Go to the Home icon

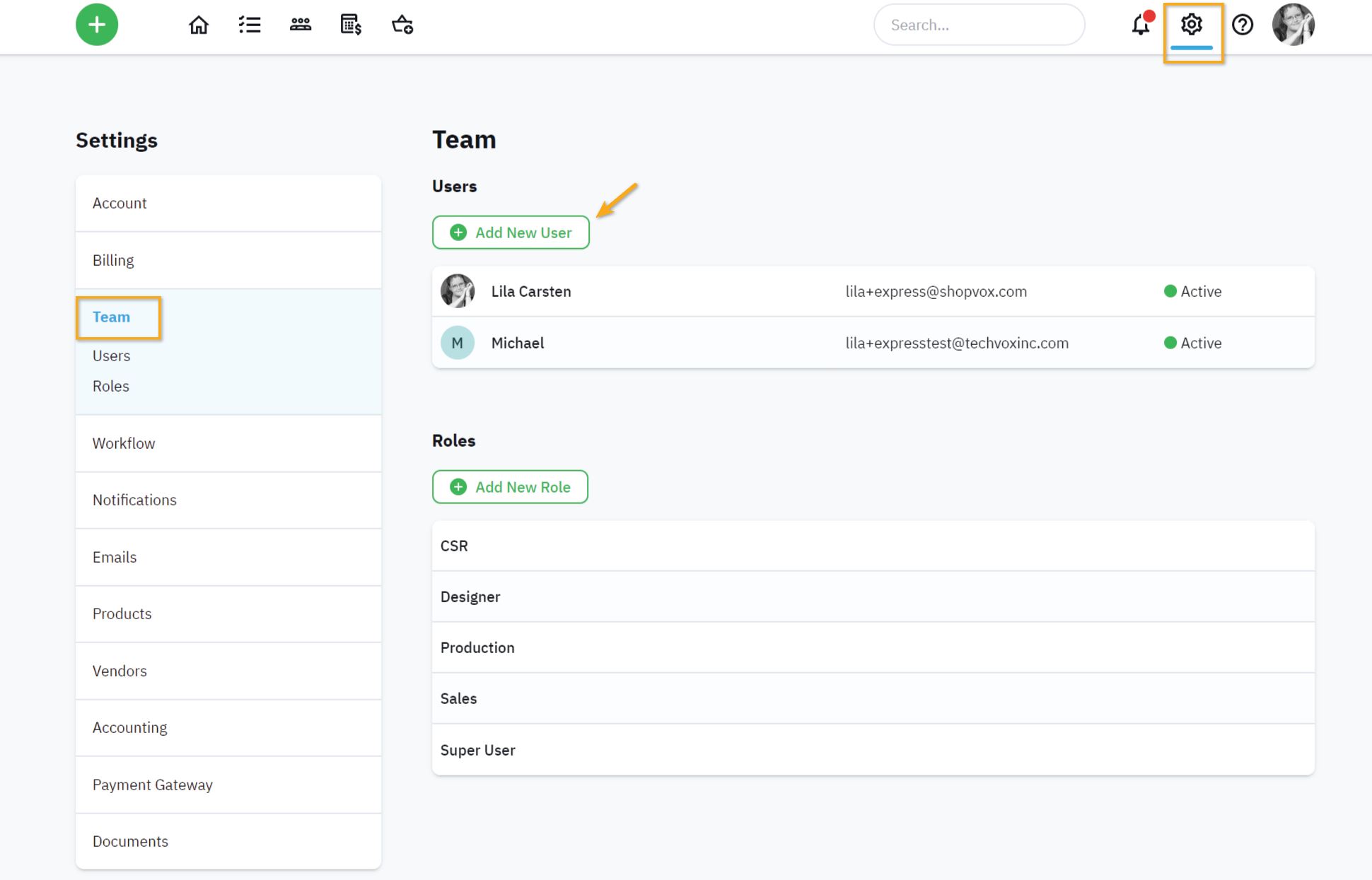199,25
